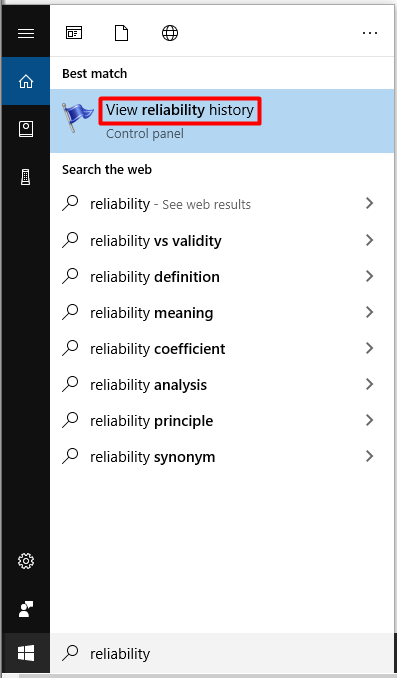Select 'reliability - See web results'
The image size is (397, 678).
(x=222, y=204)
